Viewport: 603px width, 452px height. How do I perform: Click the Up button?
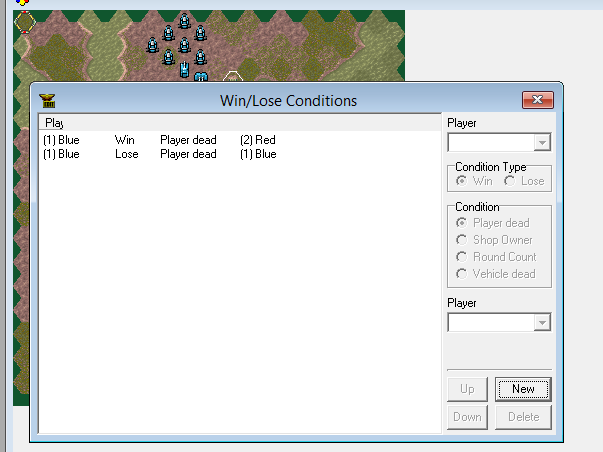(467, 389)
